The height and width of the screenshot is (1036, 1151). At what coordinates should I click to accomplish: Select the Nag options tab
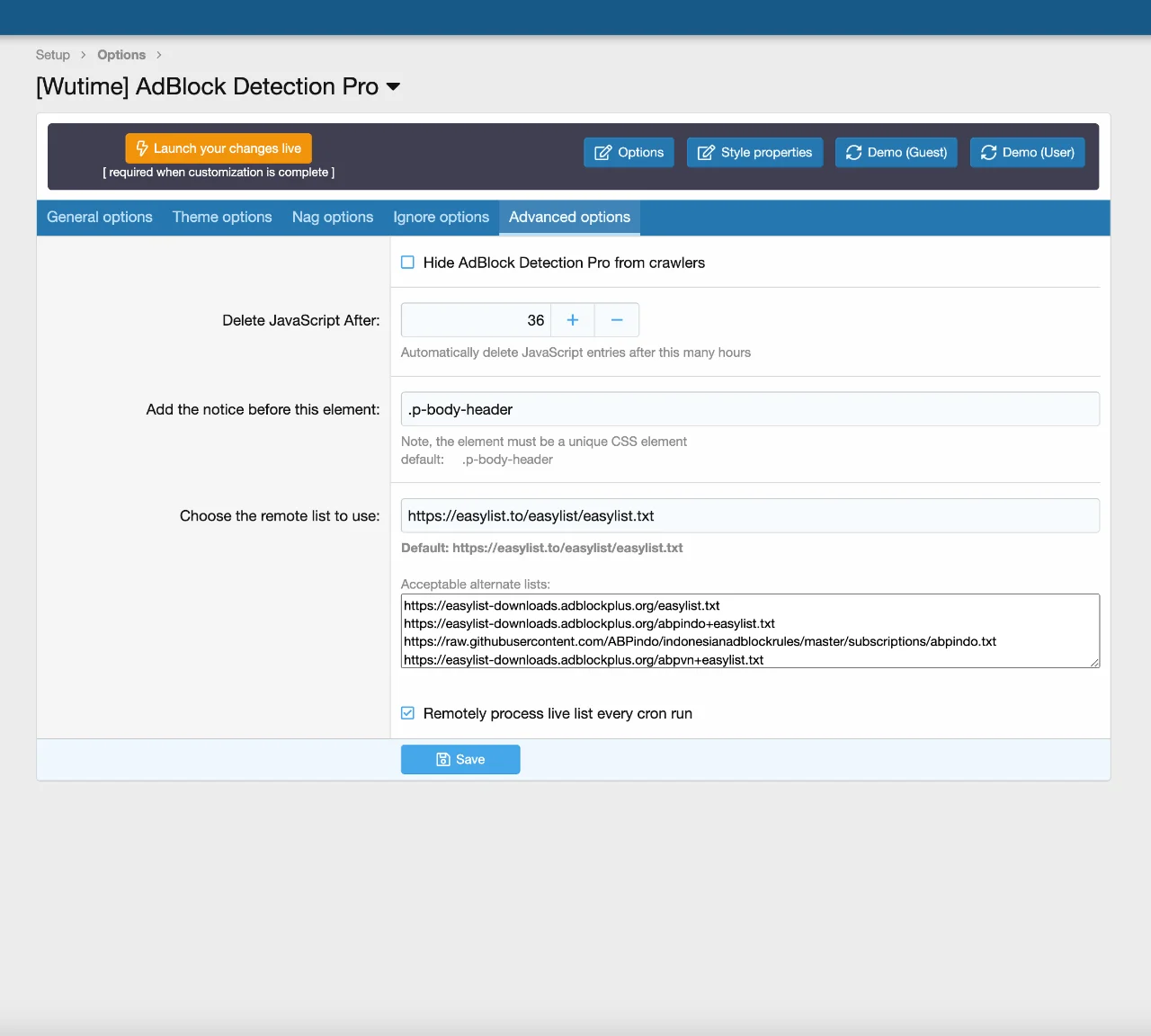click(333, 218)
